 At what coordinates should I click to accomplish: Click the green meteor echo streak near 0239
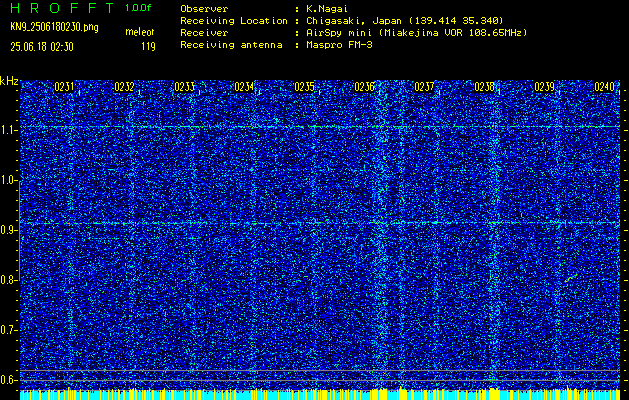point(571,278)
